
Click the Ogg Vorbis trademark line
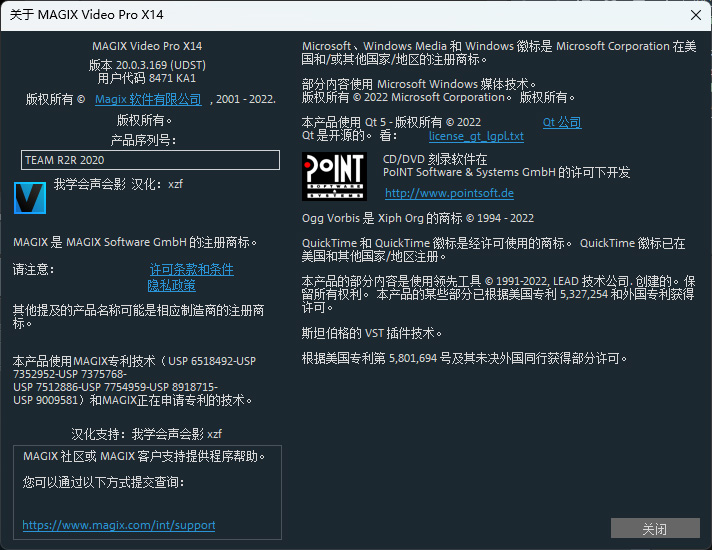tap(418, 218)
